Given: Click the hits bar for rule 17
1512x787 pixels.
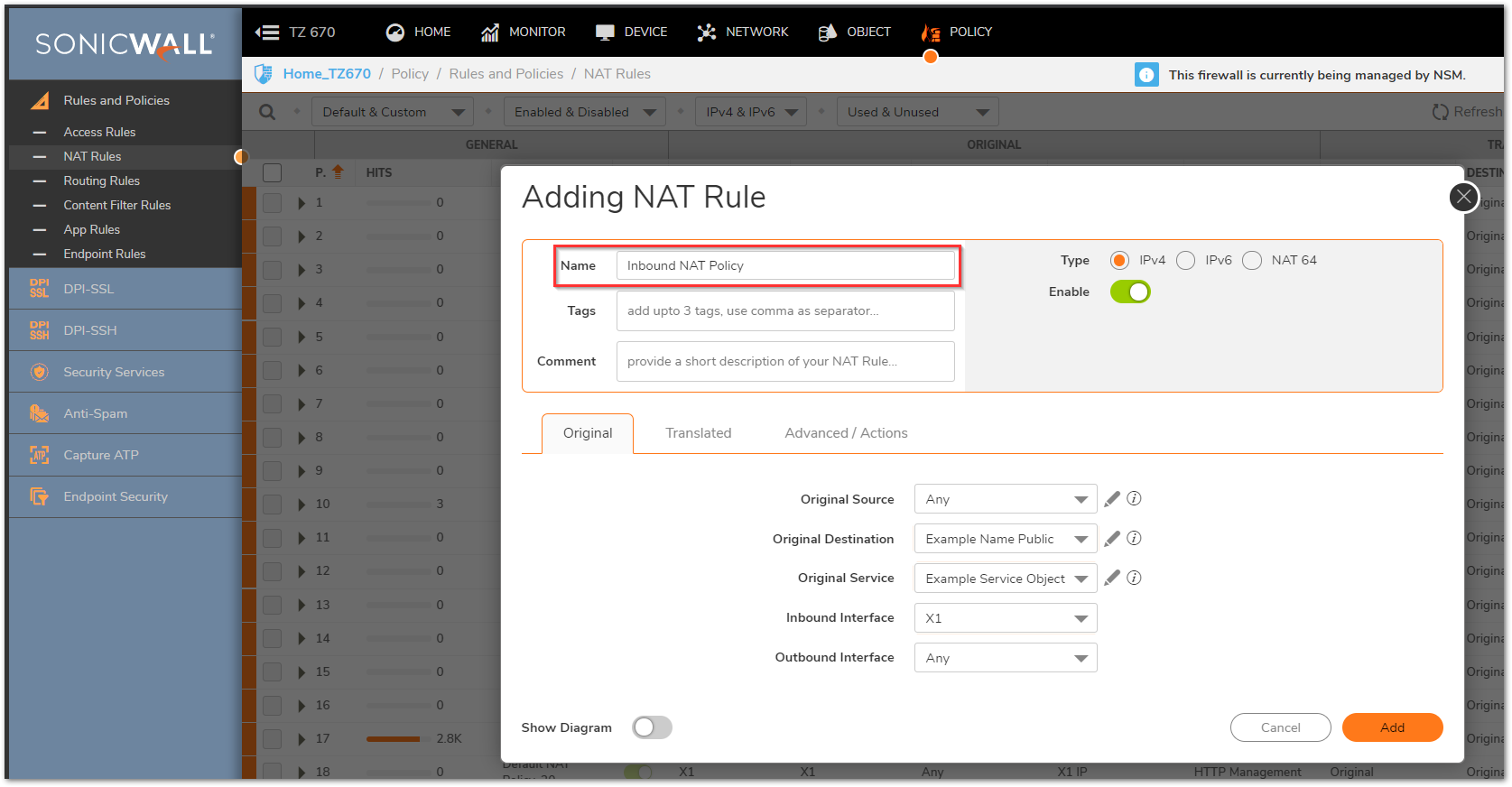Looking at the screenshot, I should click(x=394, y=739).
